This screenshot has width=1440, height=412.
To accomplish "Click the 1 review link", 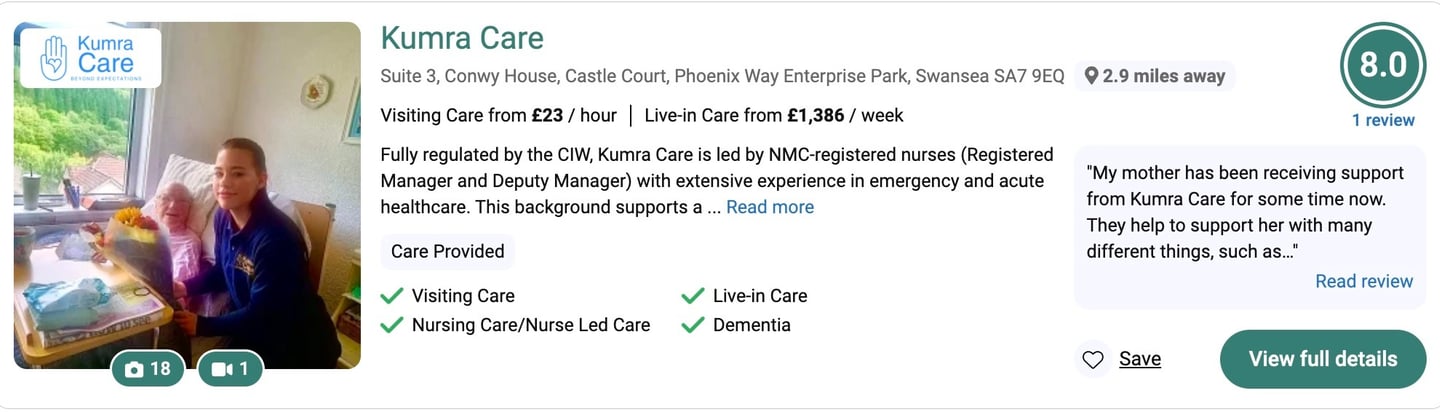I will (x=1383, y=120).
